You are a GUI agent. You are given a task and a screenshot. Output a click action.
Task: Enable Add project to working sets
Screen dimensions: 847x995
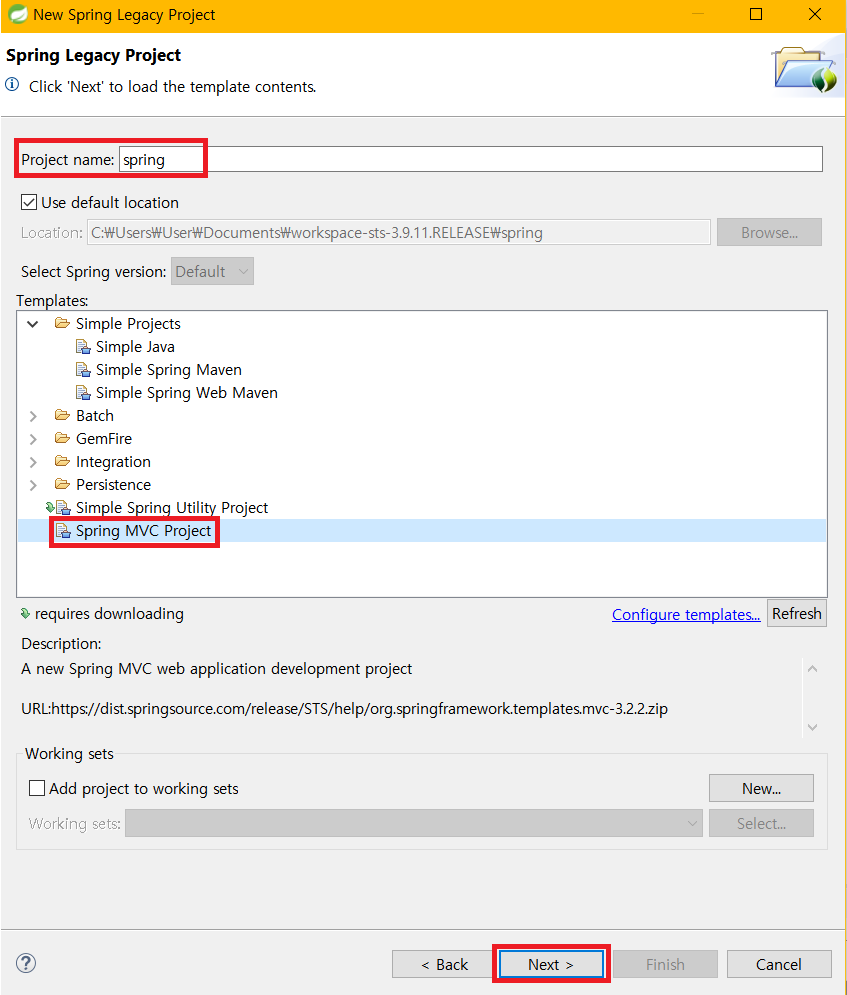click(x=37, y=788)
